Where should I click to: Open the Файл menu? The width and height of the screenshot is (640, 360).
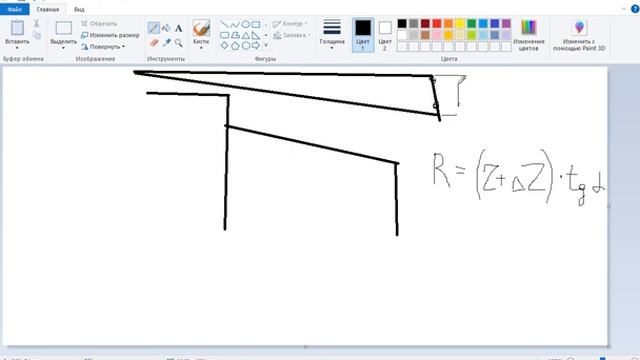(15, 9)
